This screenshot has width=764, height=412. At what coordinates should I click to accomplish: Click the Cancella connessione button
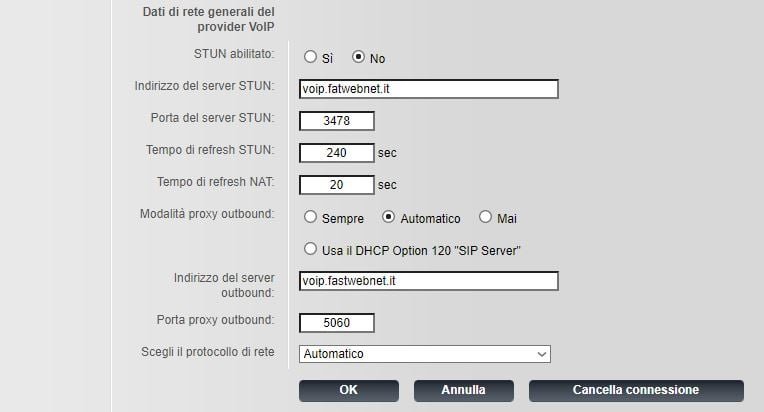pos(636,391)
